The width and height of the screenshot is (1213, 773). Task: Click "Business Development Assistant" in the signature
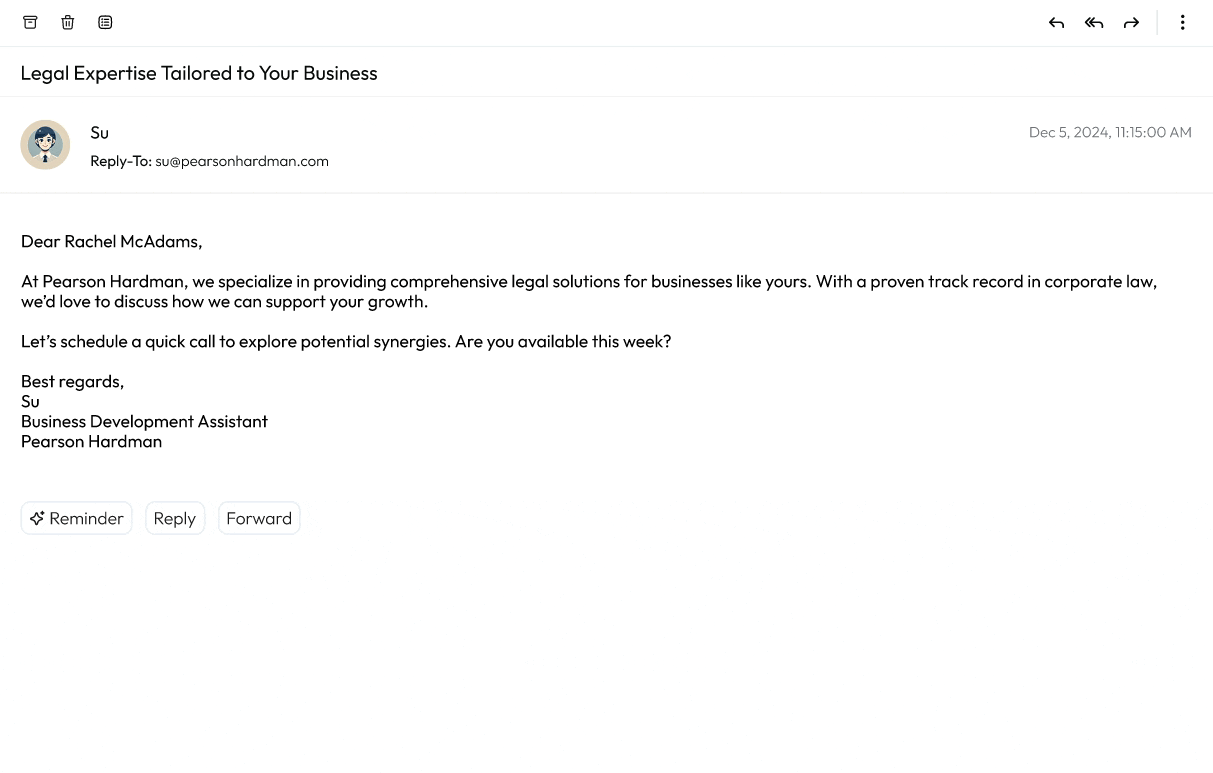[144, 421]
